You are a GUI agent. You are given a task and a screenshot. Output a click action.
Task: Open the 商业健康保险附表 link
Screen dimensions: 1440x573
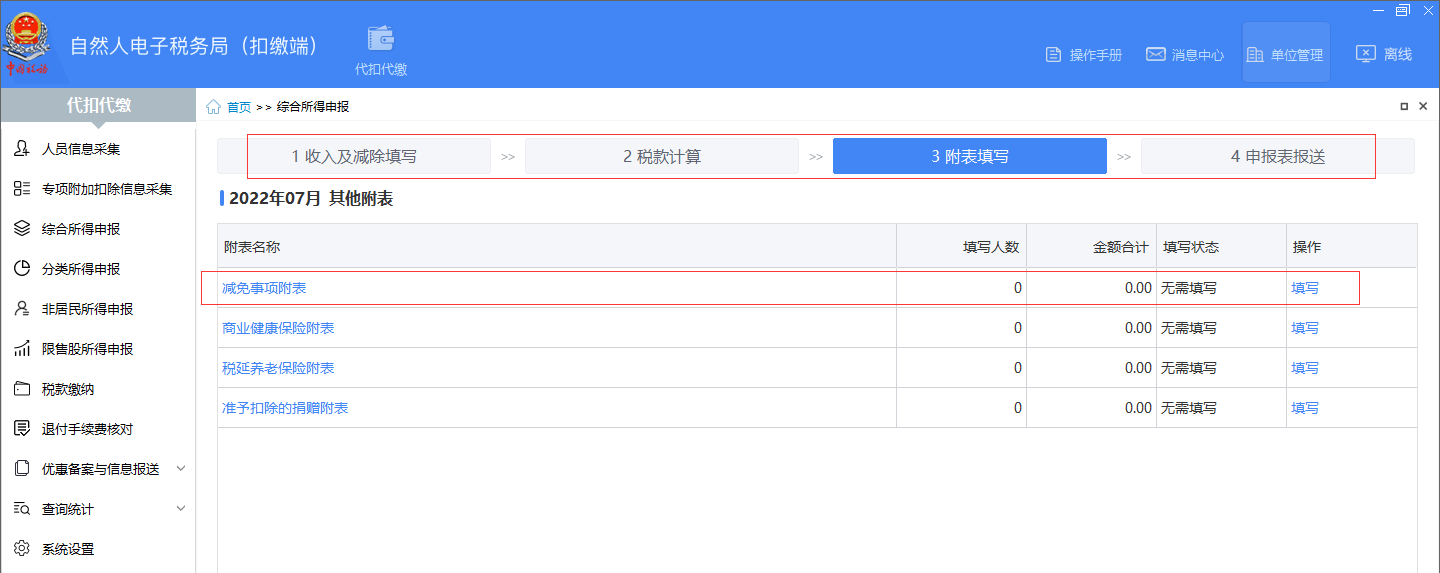278,328
